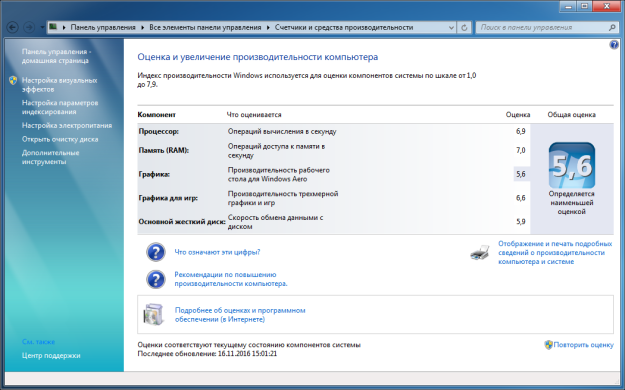Click question icon beside "Рекомендации по повышению"
Image resolution: width=625 pixels, height=390 pixels.
click(155, 280)
